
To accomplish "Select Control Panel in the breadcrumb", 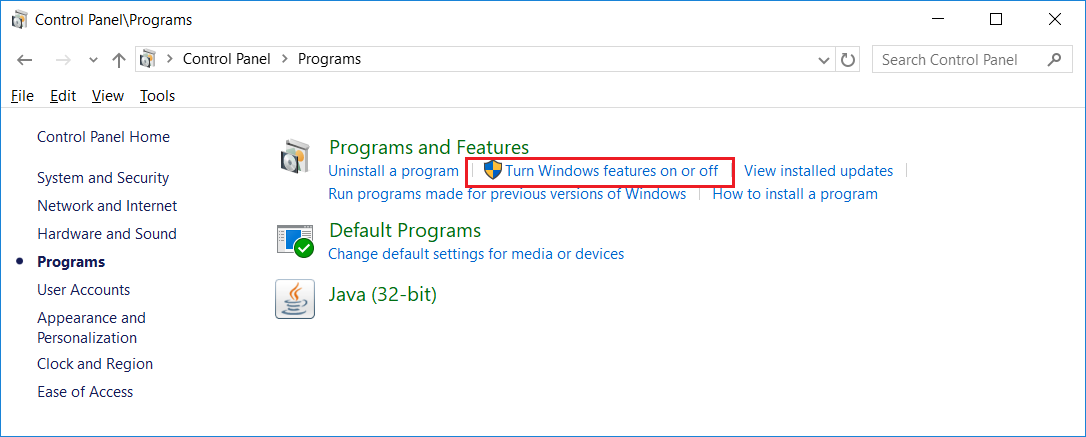I will (226, 60).
